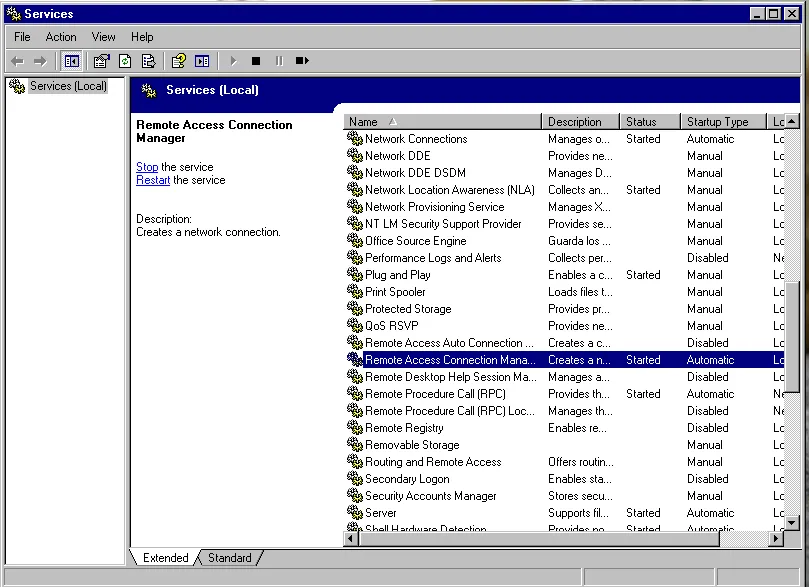The image size is (809, 587).
Task: Click the gear icon beside Removable Storage
Action: [354, 445]
